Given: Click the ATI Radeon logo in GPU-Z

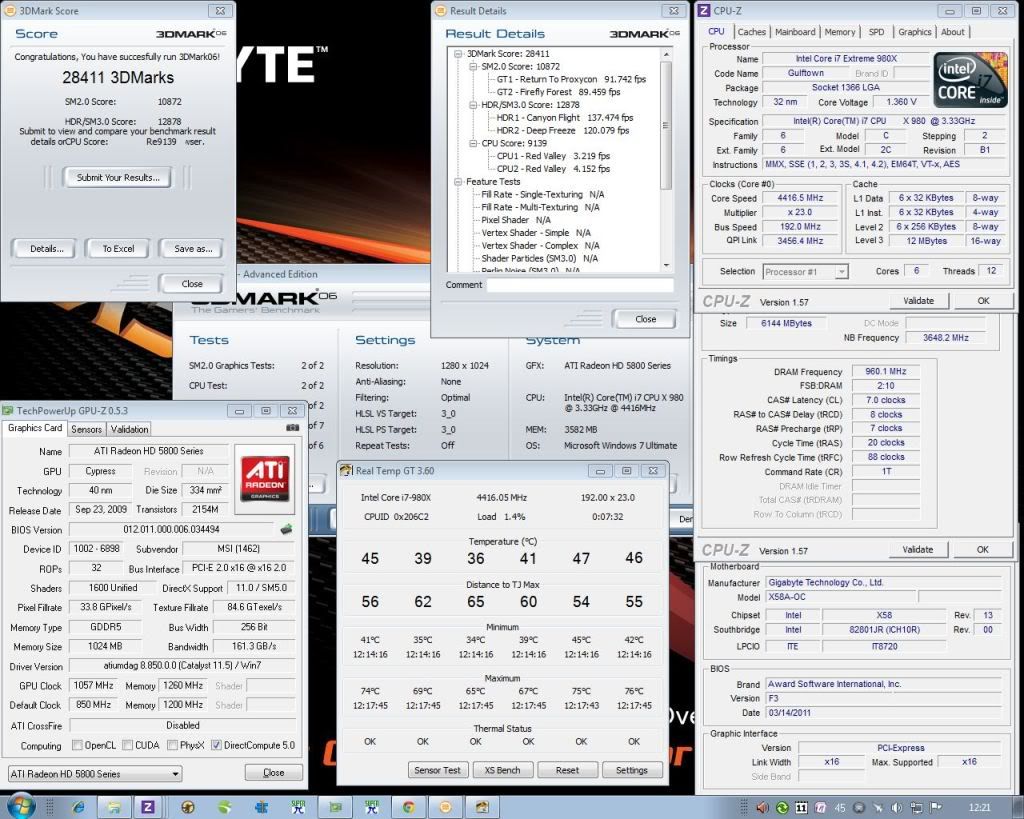Looking at the screenshot, I should click(264, 479).
